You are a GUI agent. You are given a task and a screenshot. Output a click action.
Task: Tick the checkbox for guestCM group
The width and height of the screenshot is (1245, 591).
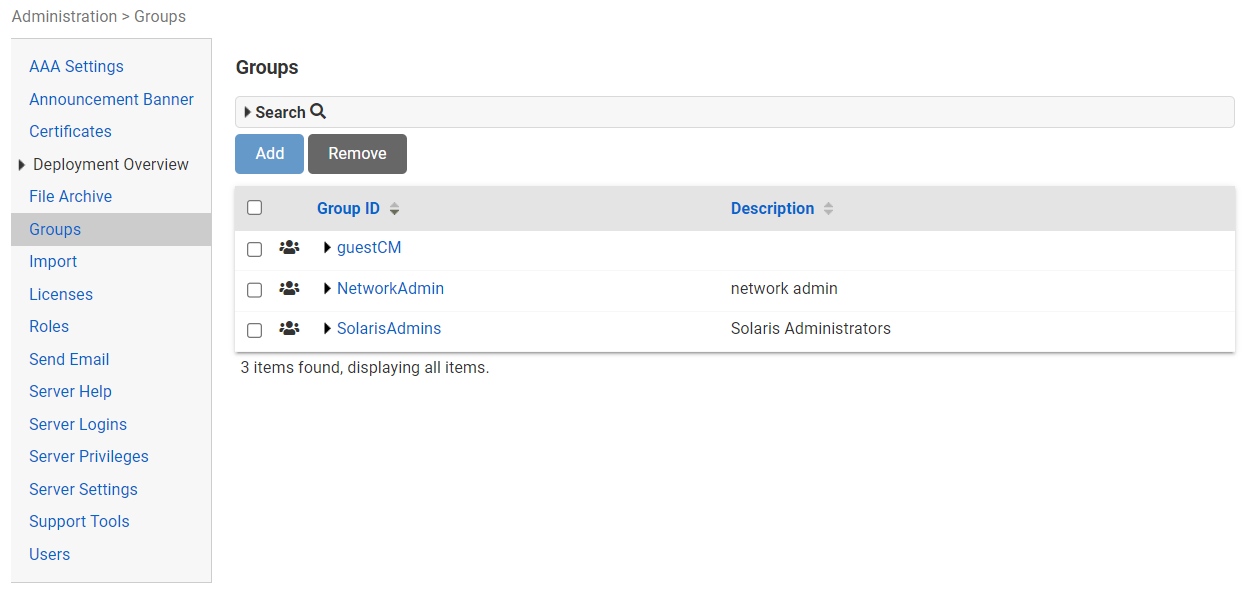[254, 249]
